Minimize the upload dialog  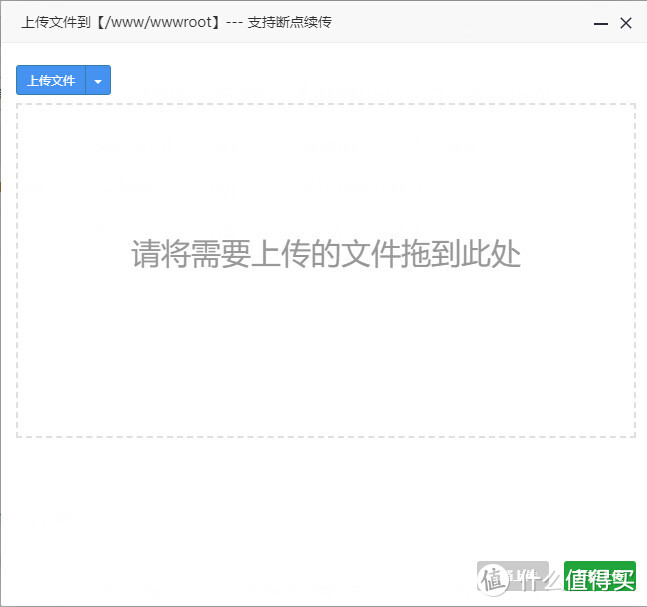coord(600,24)
